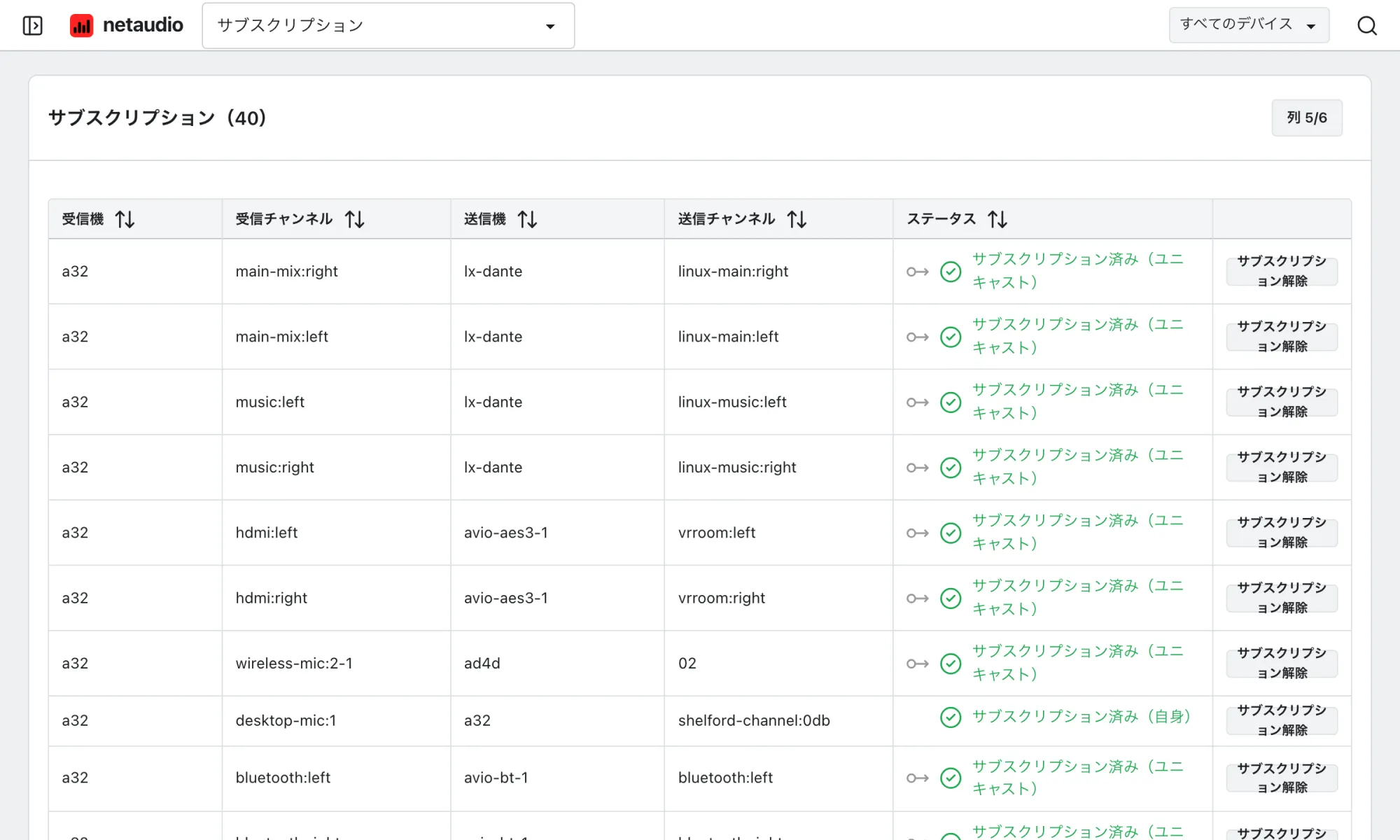Click green check icon in main-mix:right row
The width and height of the screenshot is (1400, 840).
[x=951, y=272]
